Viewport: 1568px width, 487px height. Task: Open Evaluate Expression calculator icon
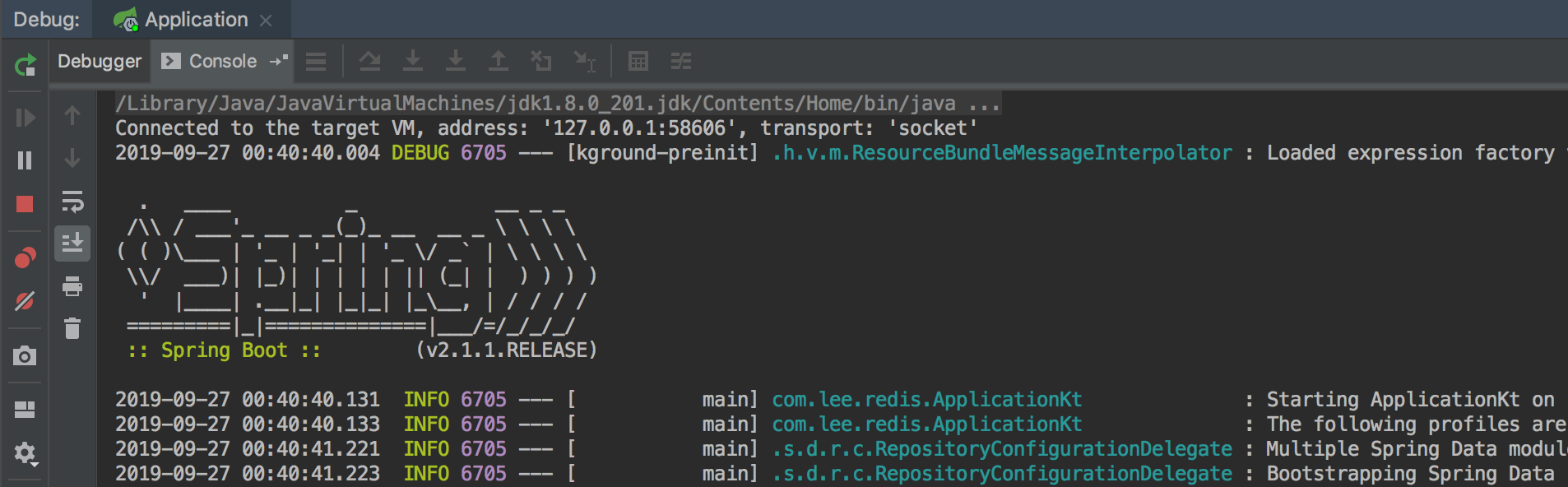(x=638, y=61)
